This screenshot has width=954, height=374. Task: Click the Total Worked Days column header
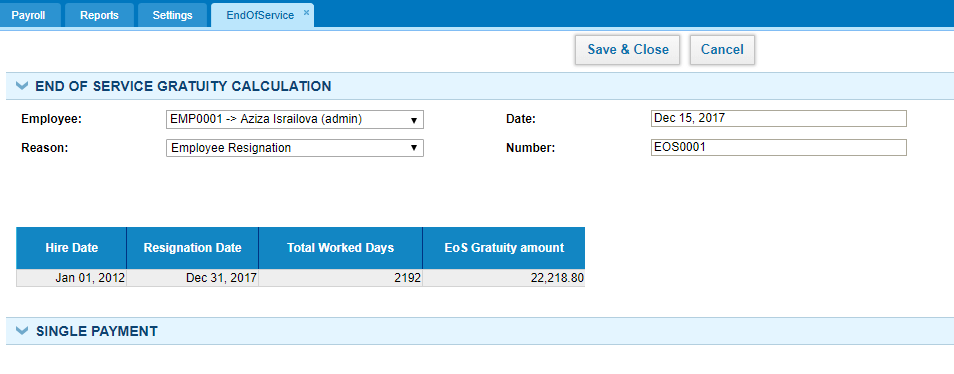click(x=341, y=248)
